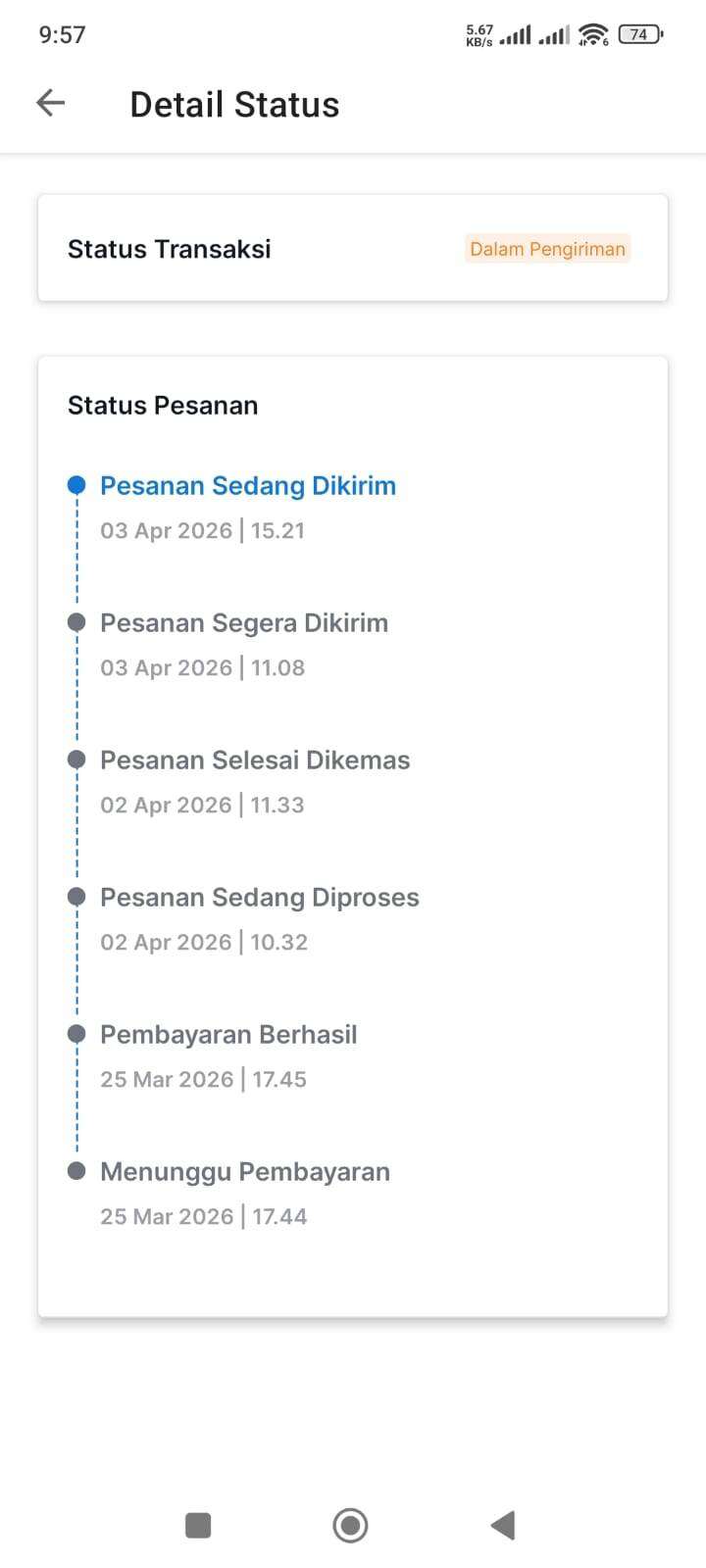706x1568 pixels.
Task: Tap the Dalam Pengiriman status badge
Action: 547,249
